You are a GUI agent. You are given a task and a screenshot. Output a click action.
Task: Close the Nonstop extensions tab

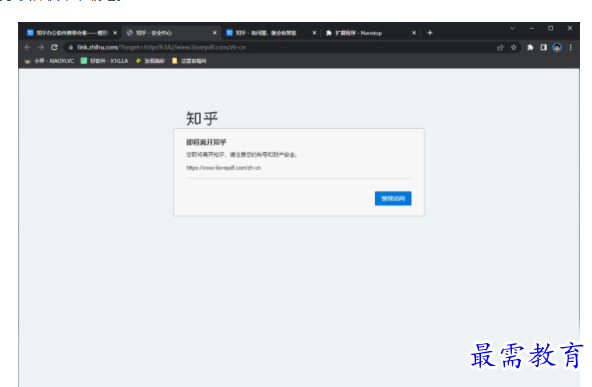click(414, 33)
